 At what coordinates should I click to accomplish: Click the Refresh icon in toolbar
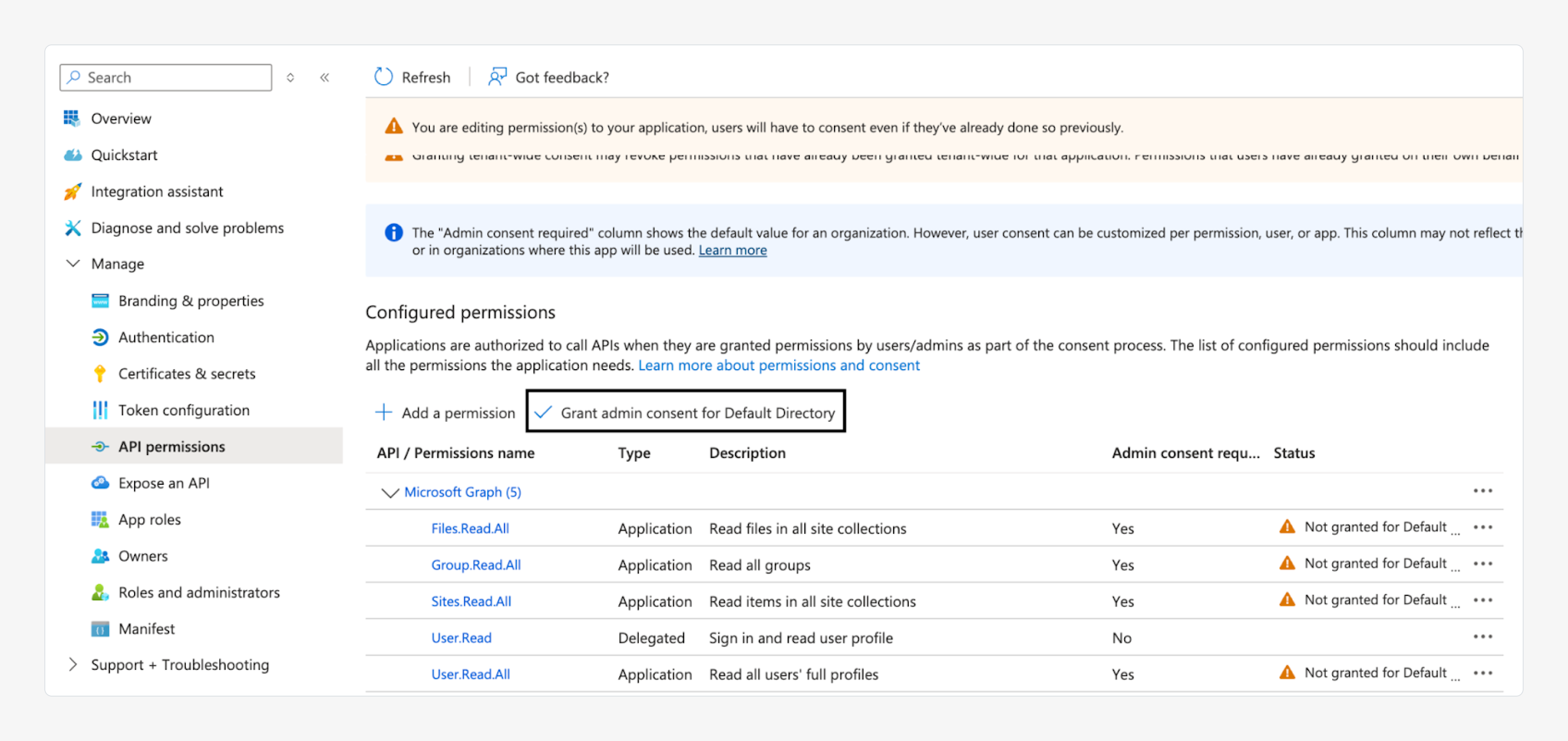384,77
